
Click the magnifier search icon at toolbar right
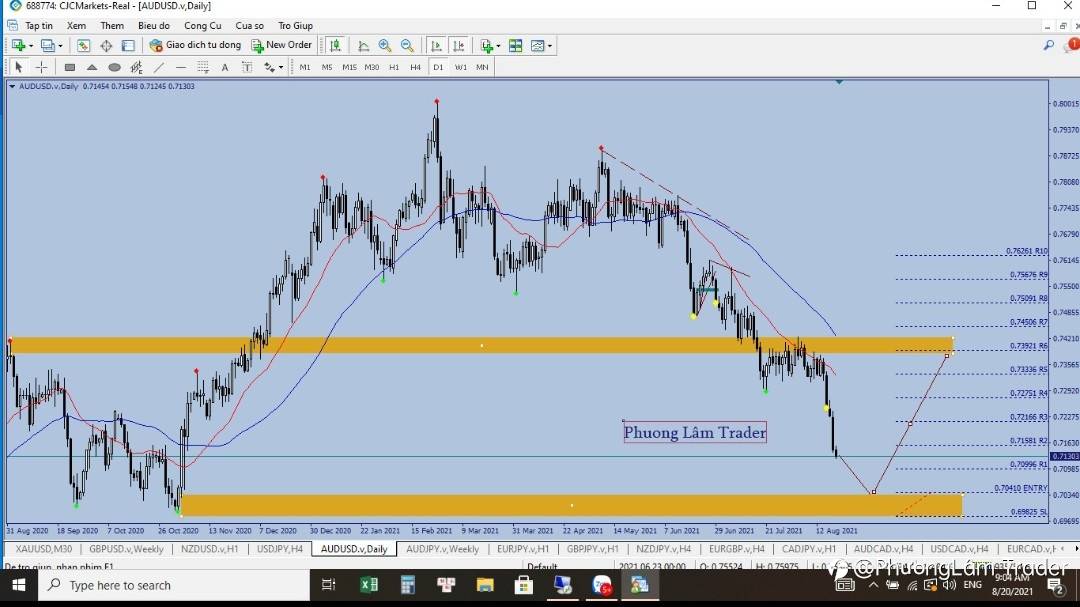point(1048,45)
